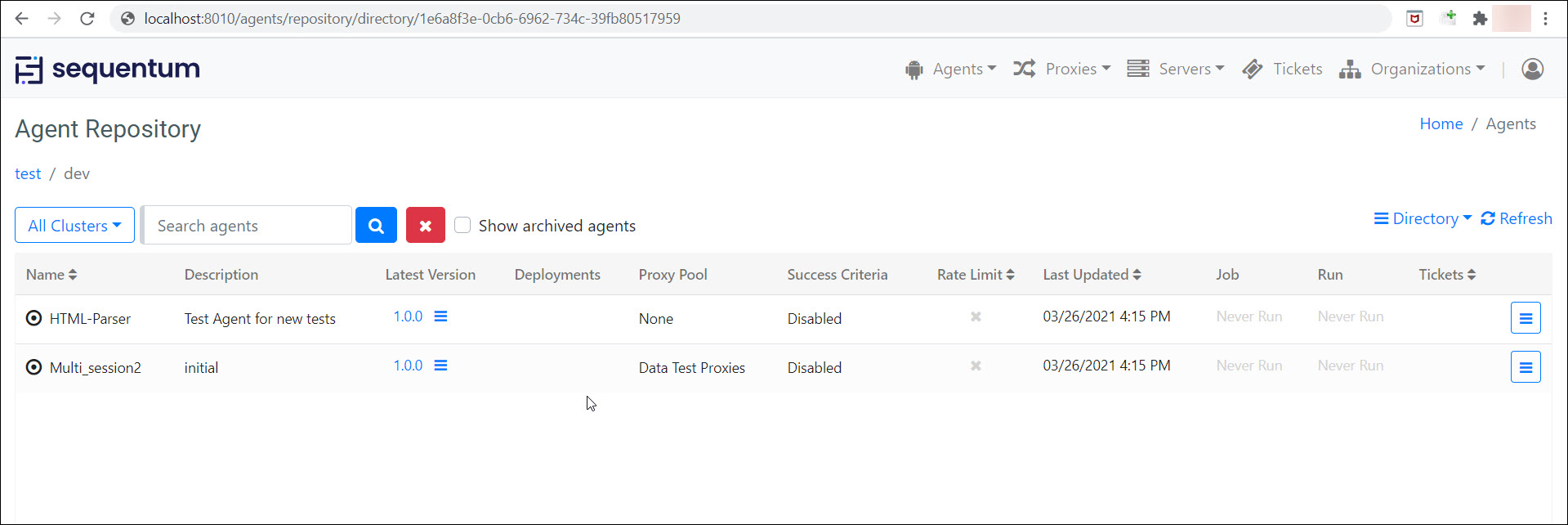Clear the search with red X button

(x=426, y=226)
